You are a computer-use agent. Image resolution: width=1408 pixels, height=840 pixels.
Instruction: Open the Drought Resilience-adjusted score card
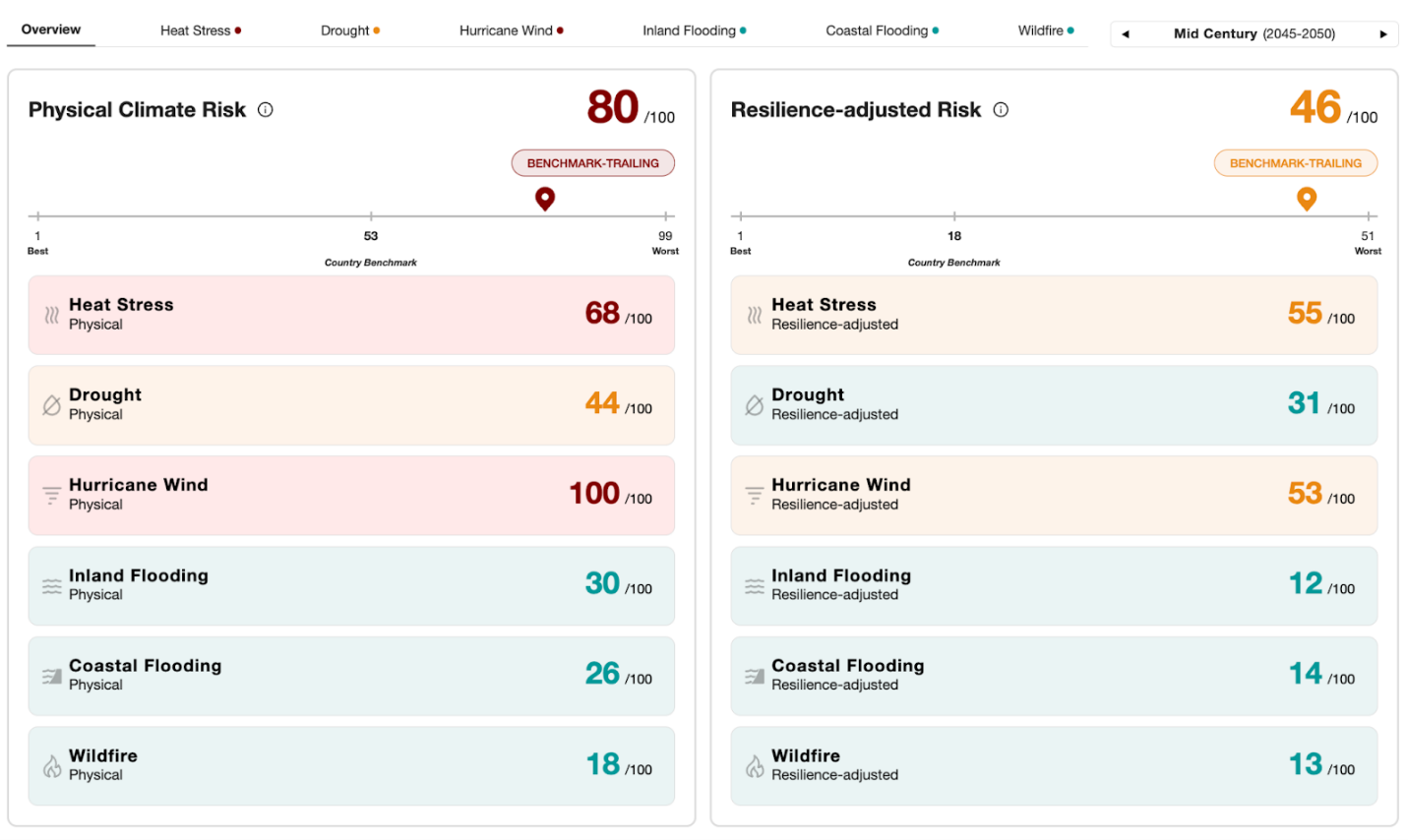pyautogui.click(x=1054, y=405)
